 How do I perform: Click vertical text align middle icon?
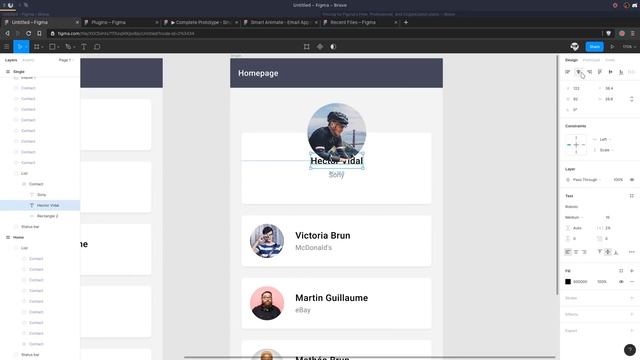(608, 252)
